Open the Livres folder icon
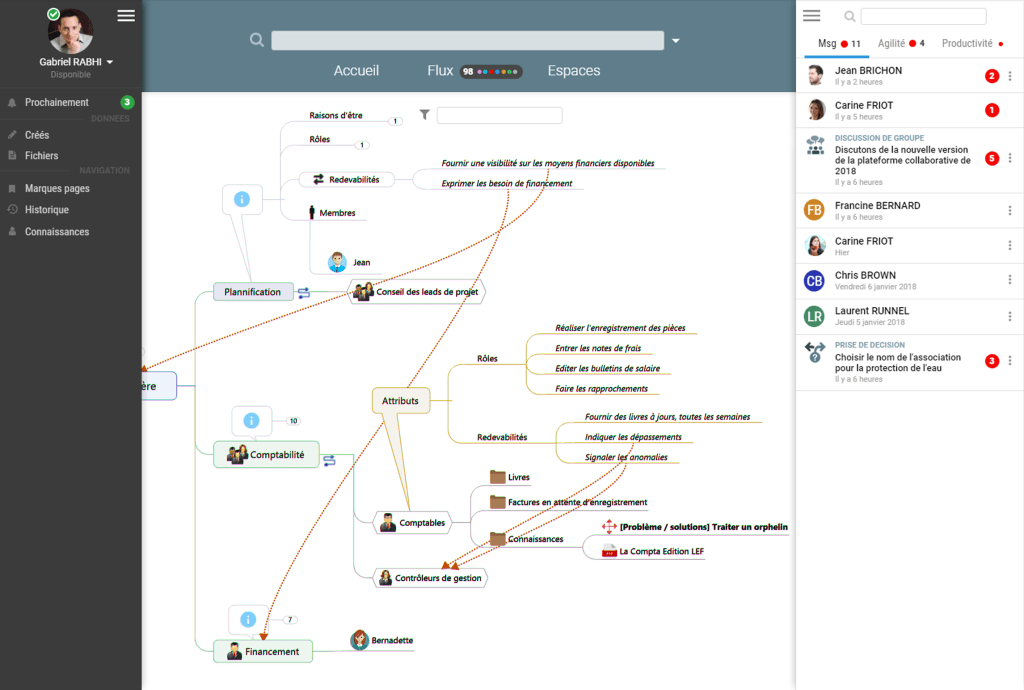 [497, 477]
